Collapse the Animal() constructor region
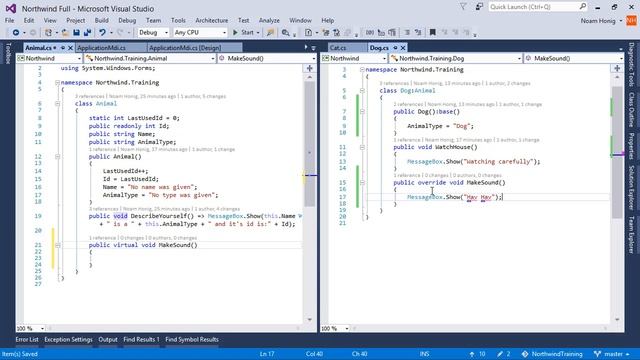640x360 pixels. pos(58,156)
